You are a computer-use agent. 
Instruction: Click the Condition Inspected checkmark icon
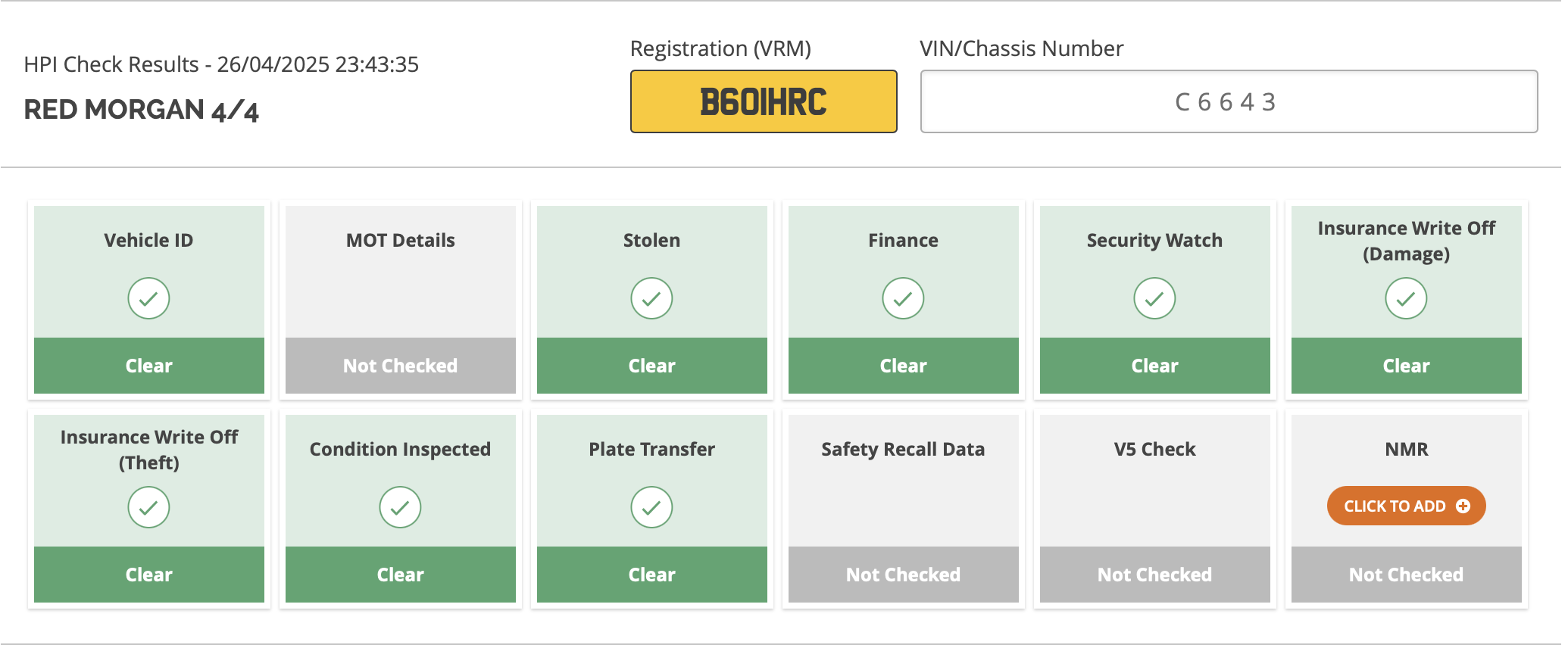click(x=400, y=507)
